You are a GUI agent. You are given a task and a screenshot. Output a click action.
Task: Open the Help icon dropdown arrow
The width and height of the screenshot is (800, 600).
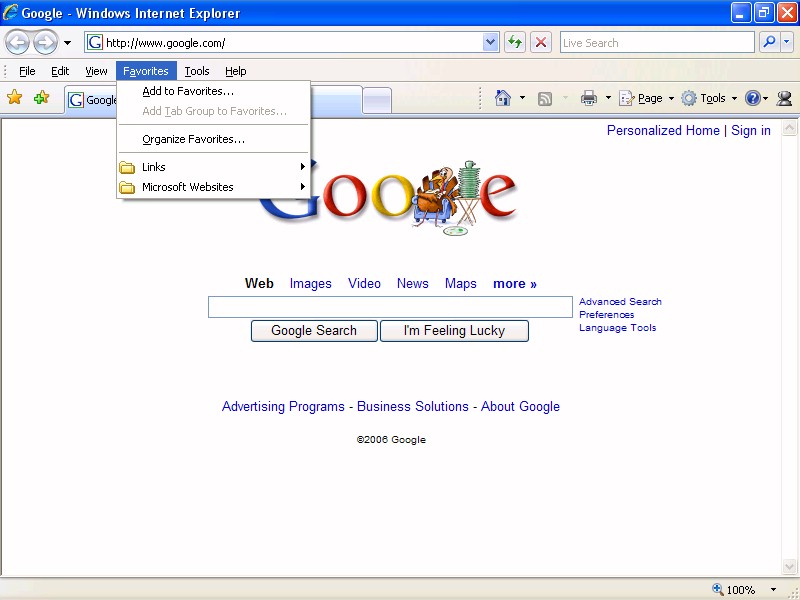click(x=766, y=98)
